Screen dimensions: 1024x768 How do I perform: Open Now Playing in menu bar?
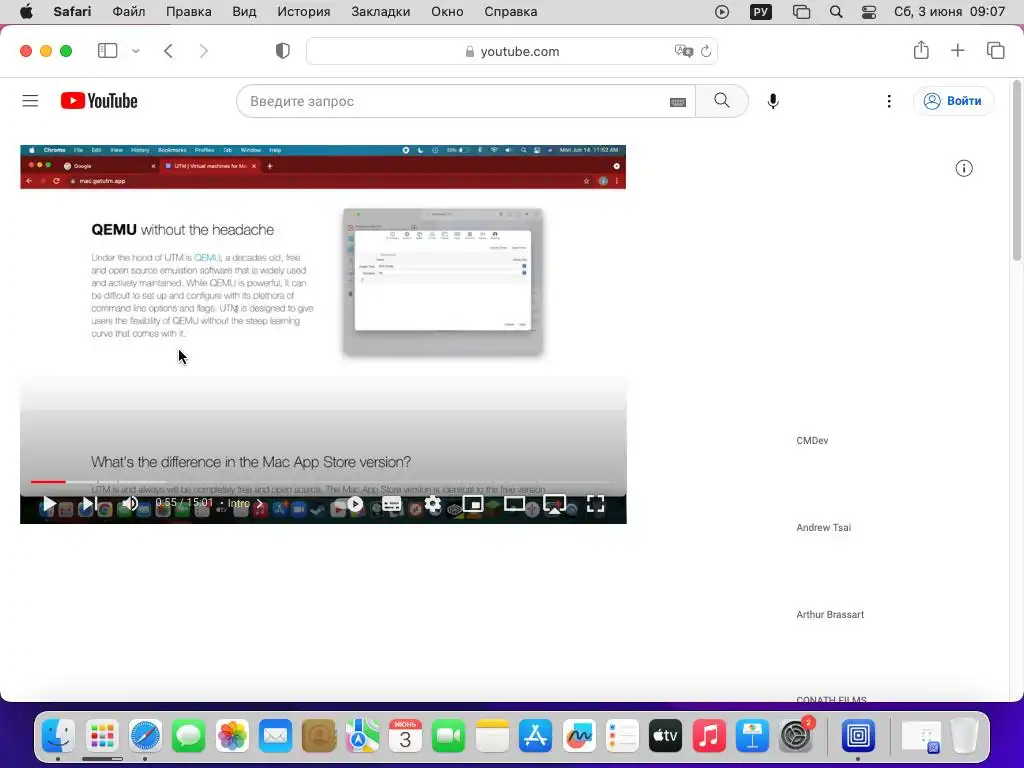(722, 12)
